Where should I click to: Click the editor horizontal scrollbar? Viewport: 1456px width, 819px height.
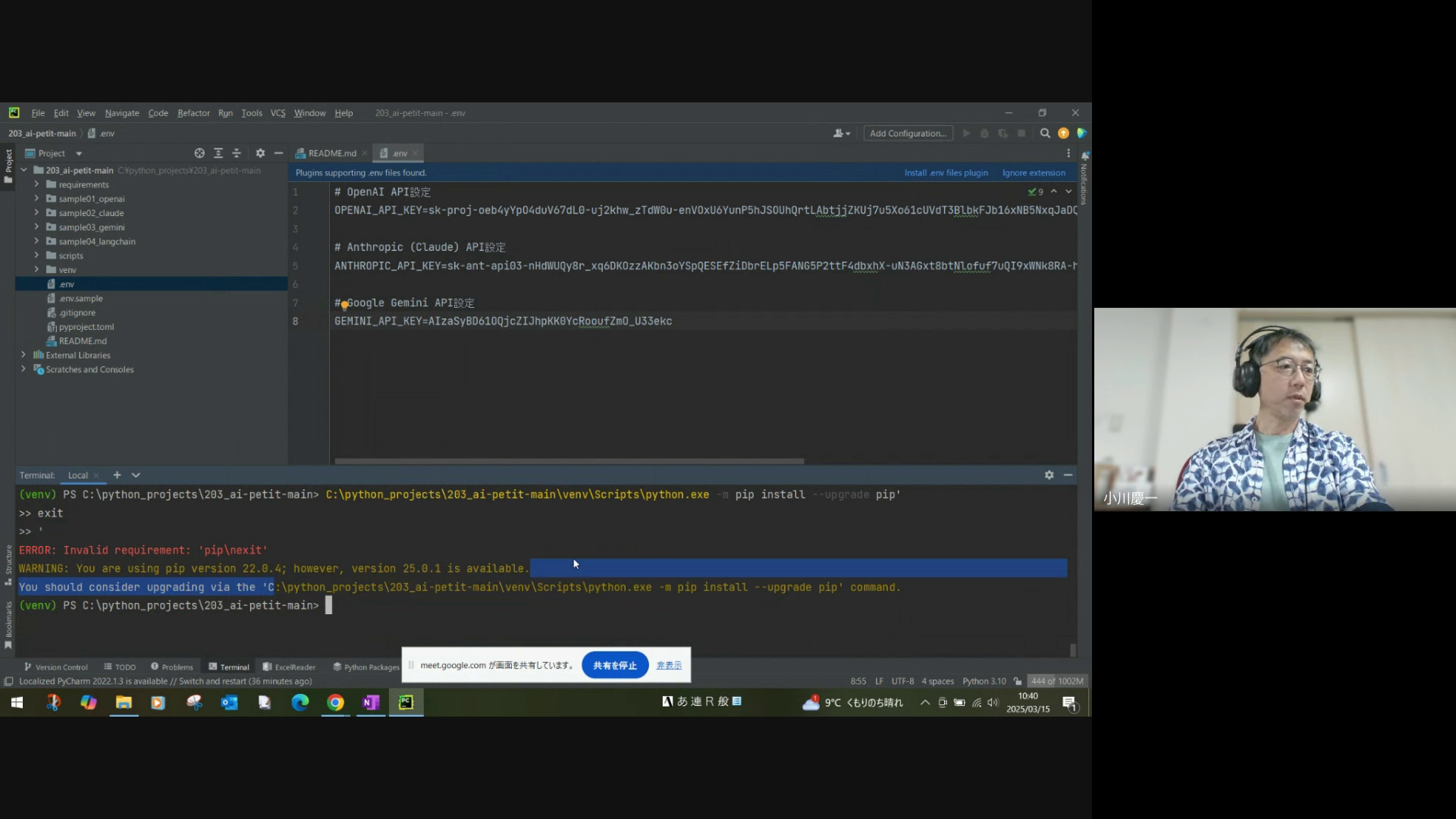pos(569,461)
